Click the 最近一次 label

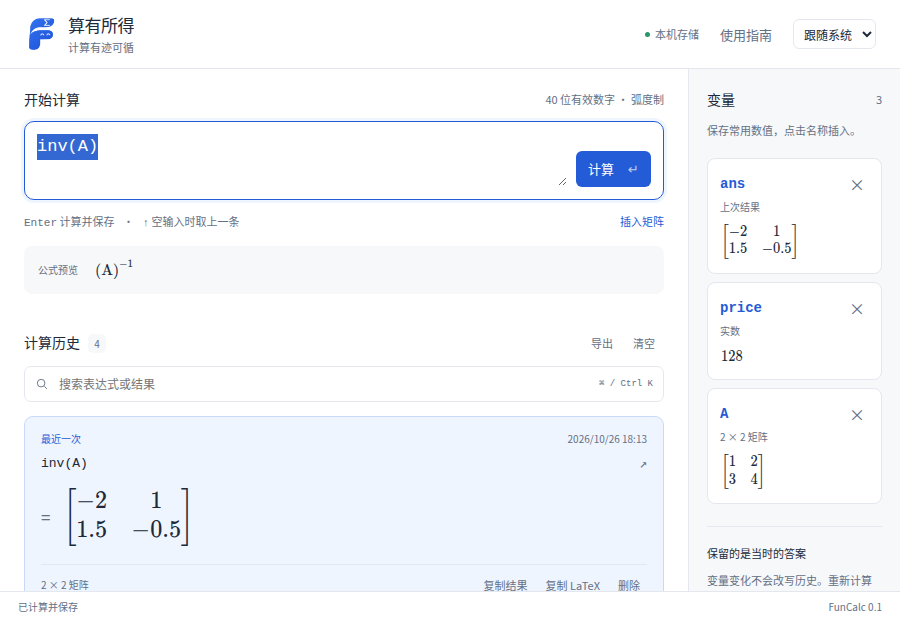click(x=61, y=439)
